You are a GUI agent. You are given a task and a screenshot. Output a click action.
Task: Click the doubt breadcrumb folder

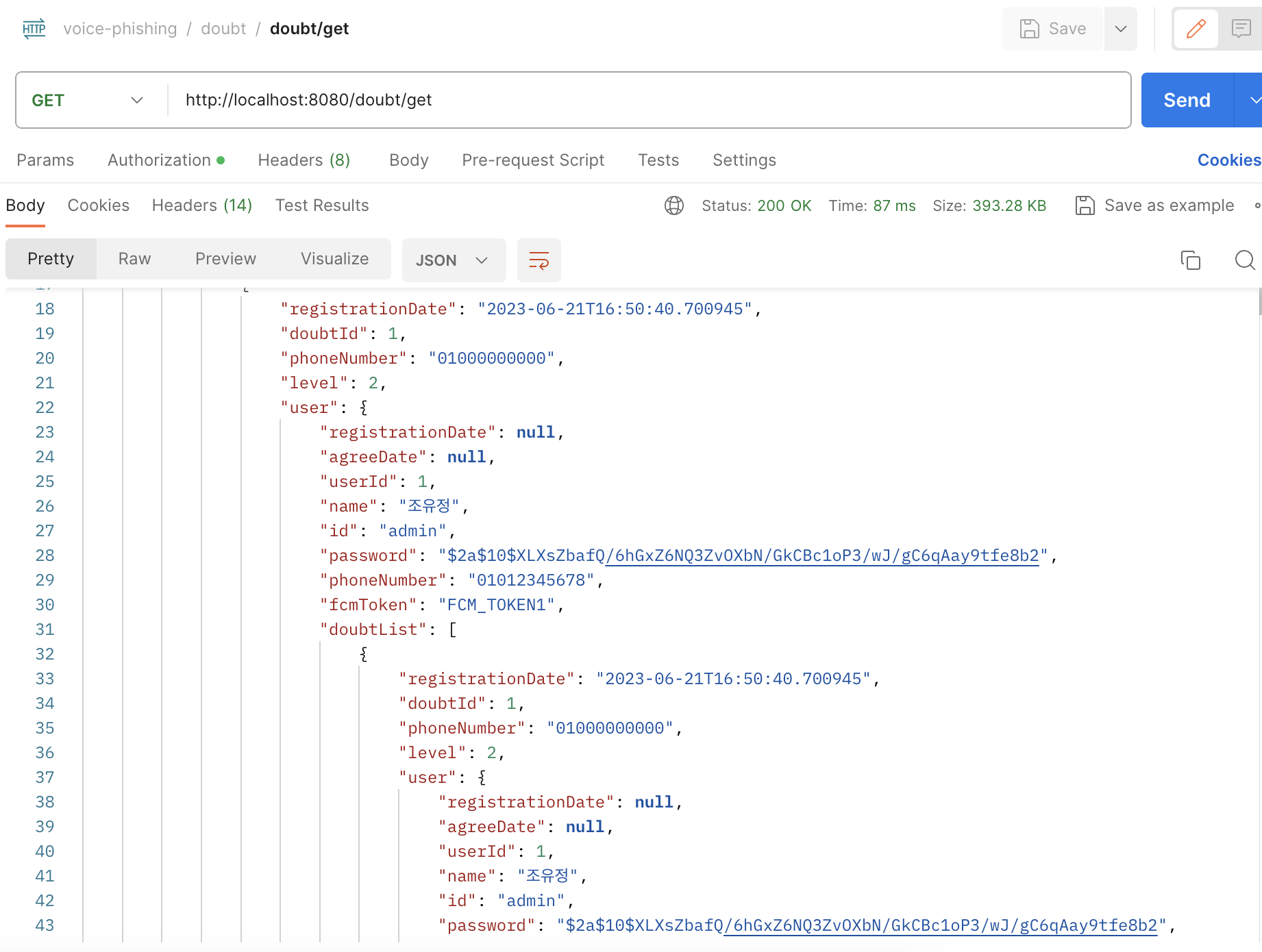coord(223,29)
